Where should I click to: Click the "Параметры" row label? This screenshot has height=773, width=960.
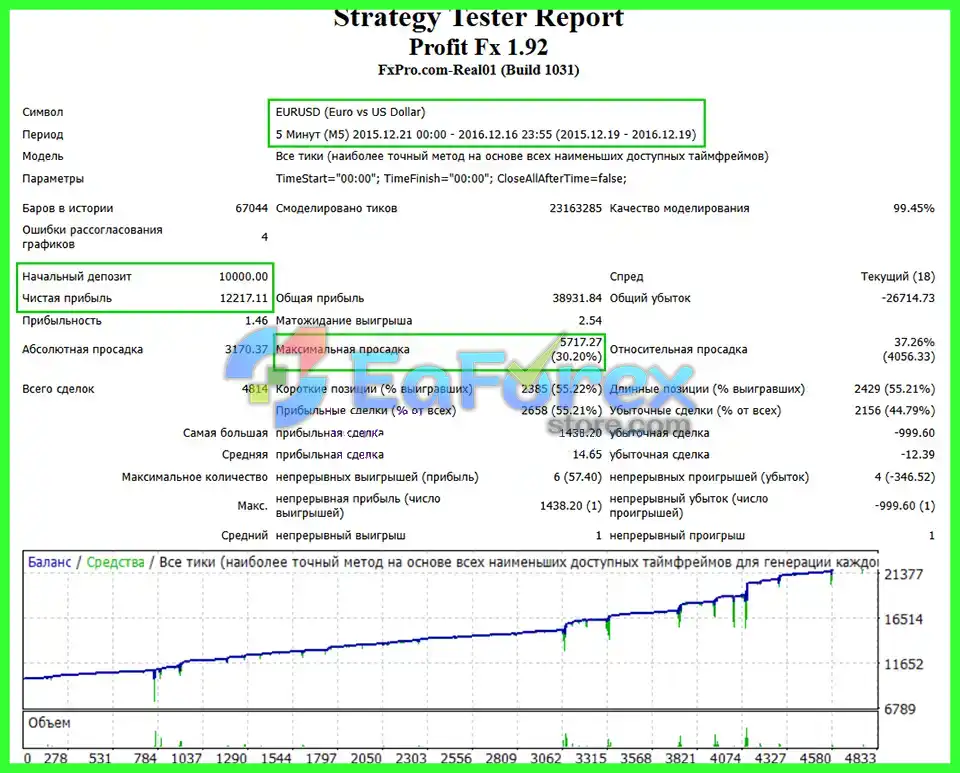click(x=53, y=179)
